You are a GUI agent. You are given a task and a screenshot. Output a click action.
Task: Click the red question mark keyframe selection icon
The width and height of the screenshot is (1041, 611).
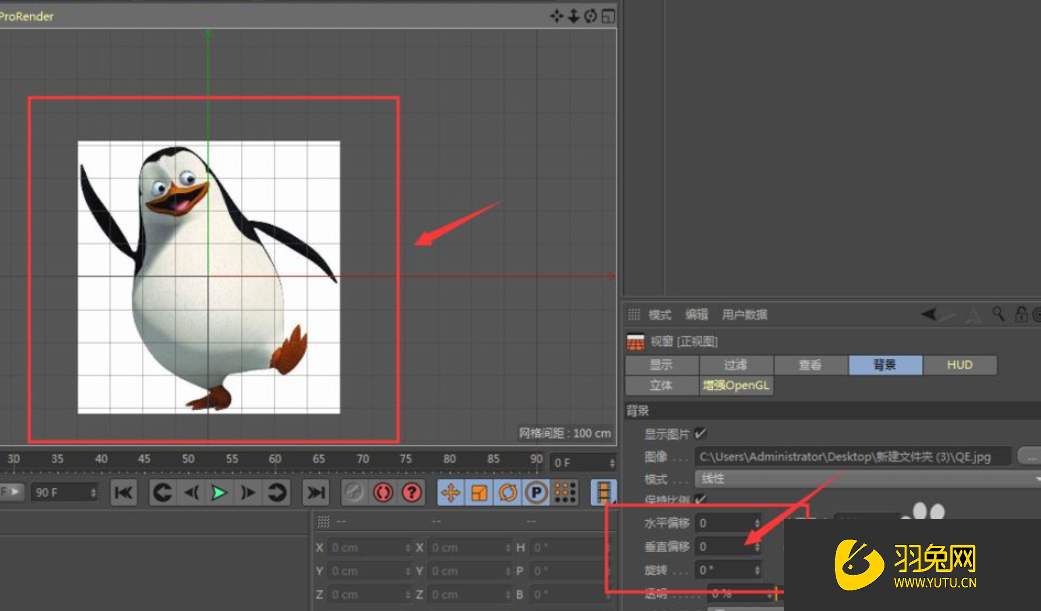(x=412, y=492)
